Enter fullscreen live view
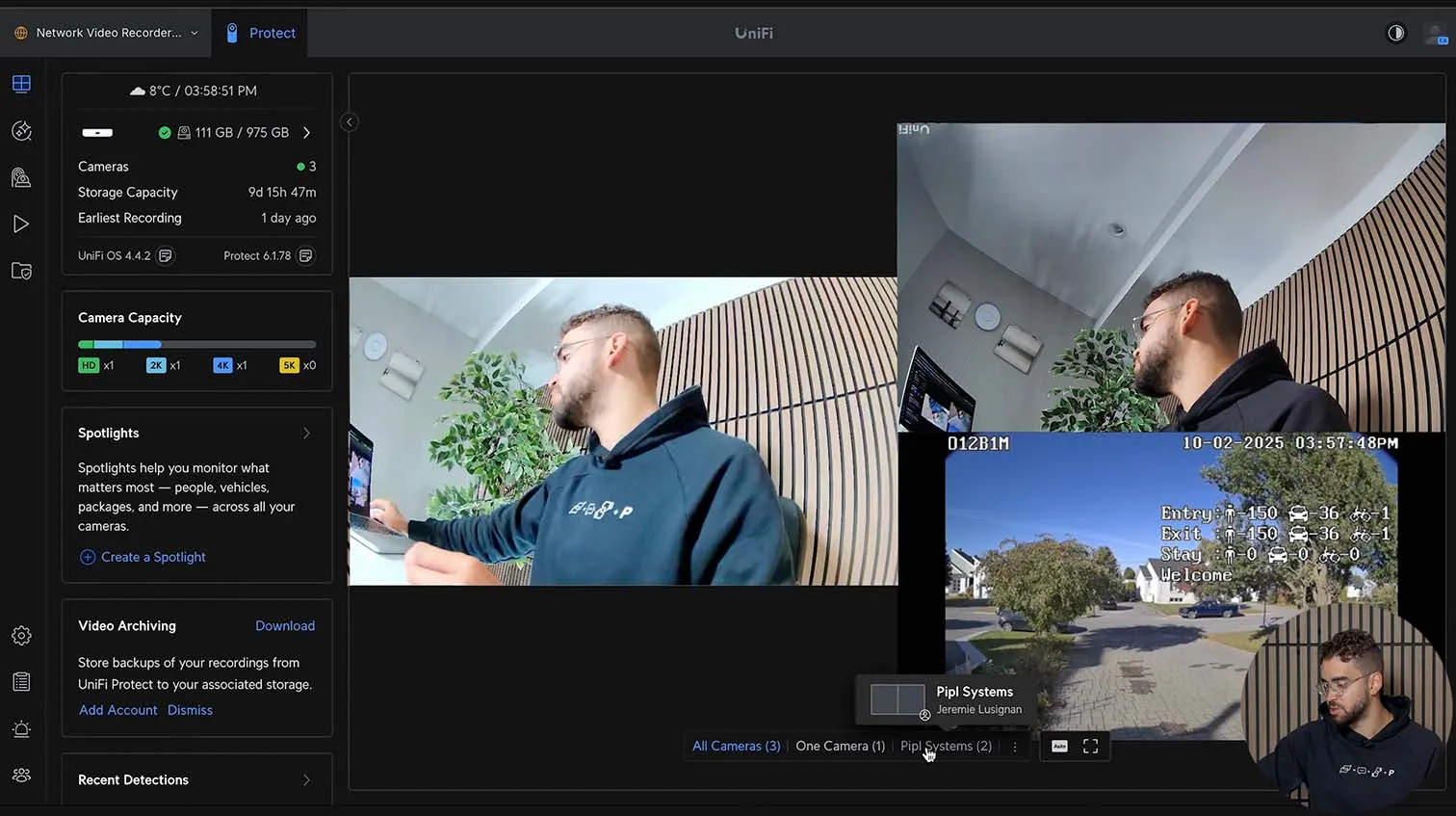This screenshot has height=816, width=1456. click(x=1090, y=747)
